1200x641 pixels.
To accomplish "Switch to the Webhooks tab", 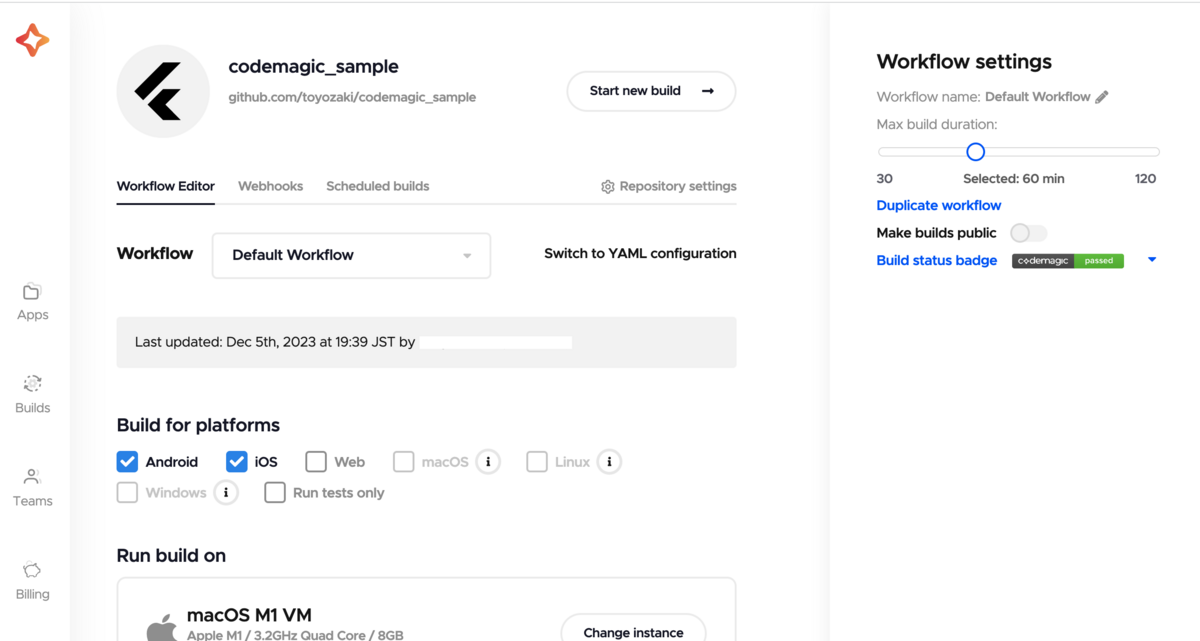I will [270, 186].
